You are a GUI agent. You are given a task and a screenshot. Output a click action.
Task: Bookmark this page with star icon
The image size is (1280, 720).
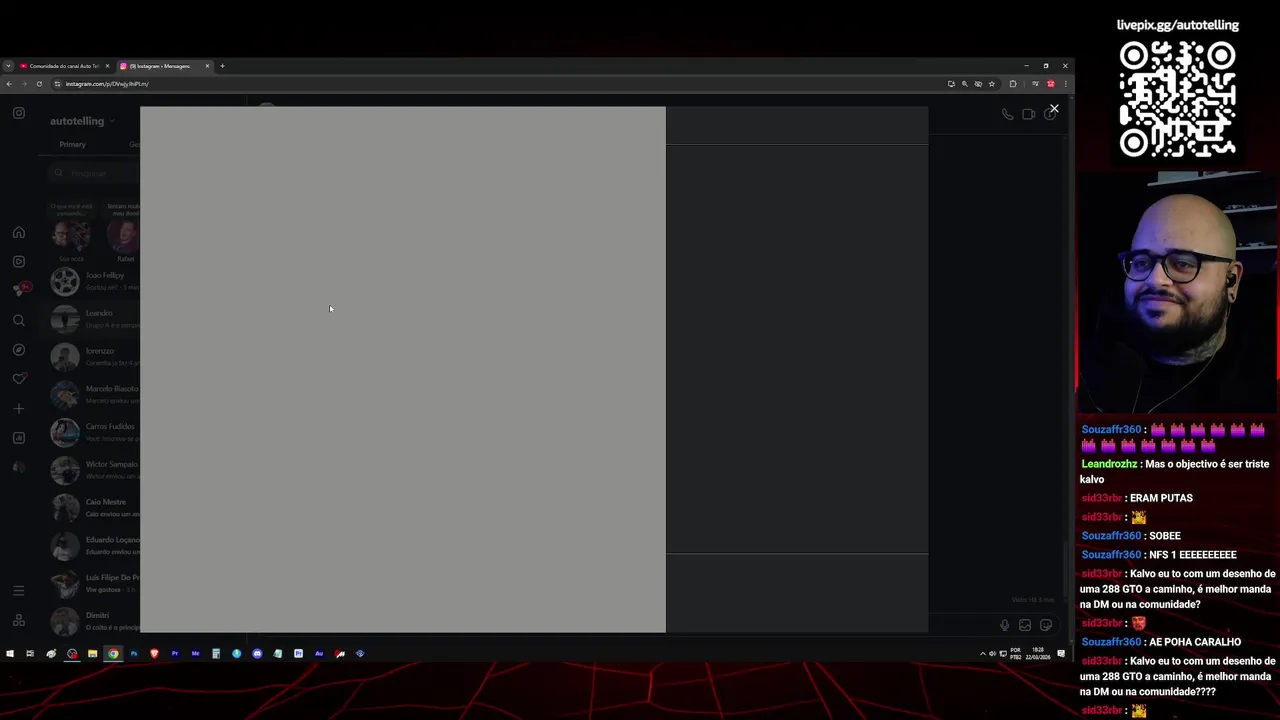(x=992, y=84)
